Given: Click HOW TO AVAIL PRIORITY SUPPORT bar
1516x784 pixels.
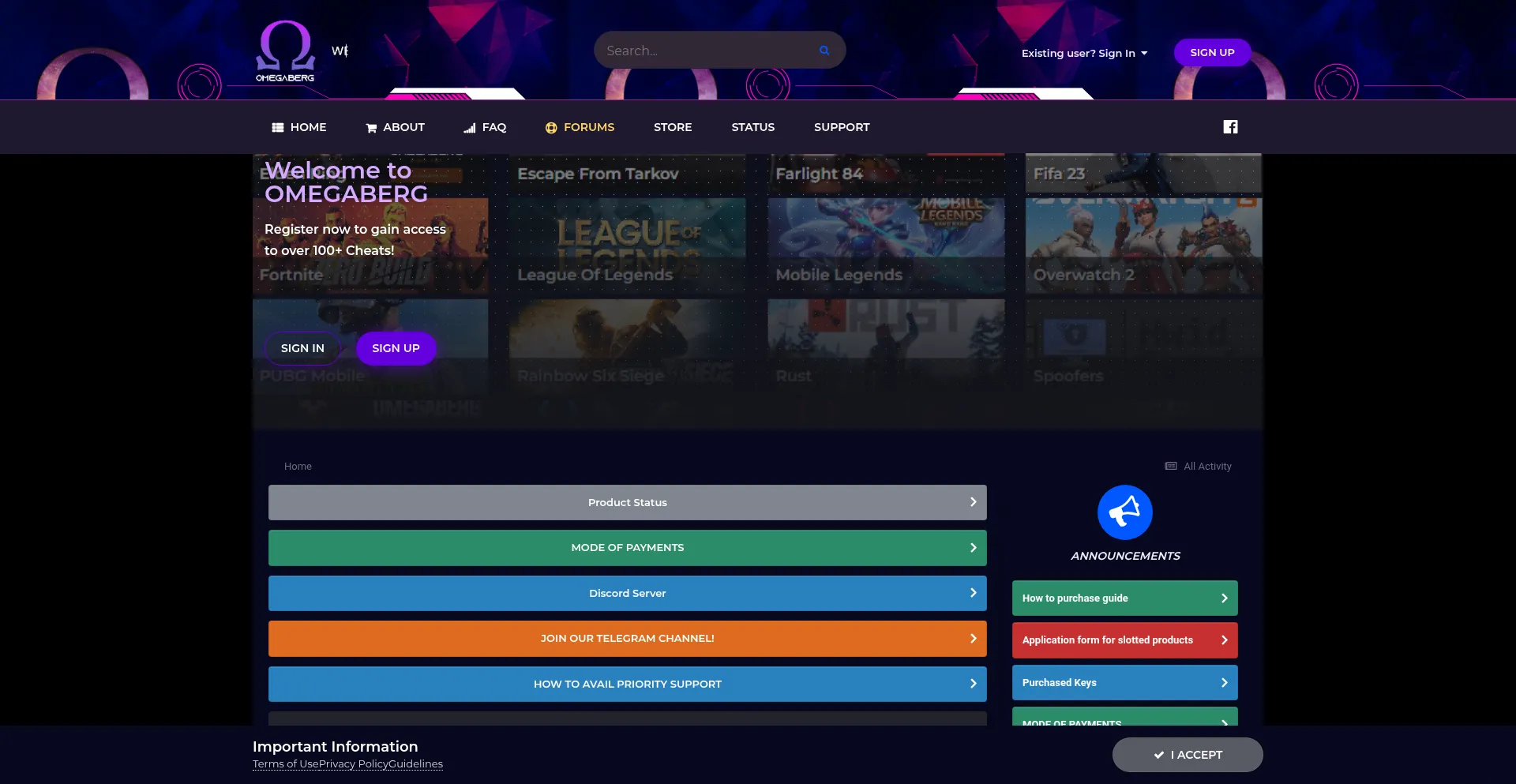Looking at the screenshot, I should point(628,684).
